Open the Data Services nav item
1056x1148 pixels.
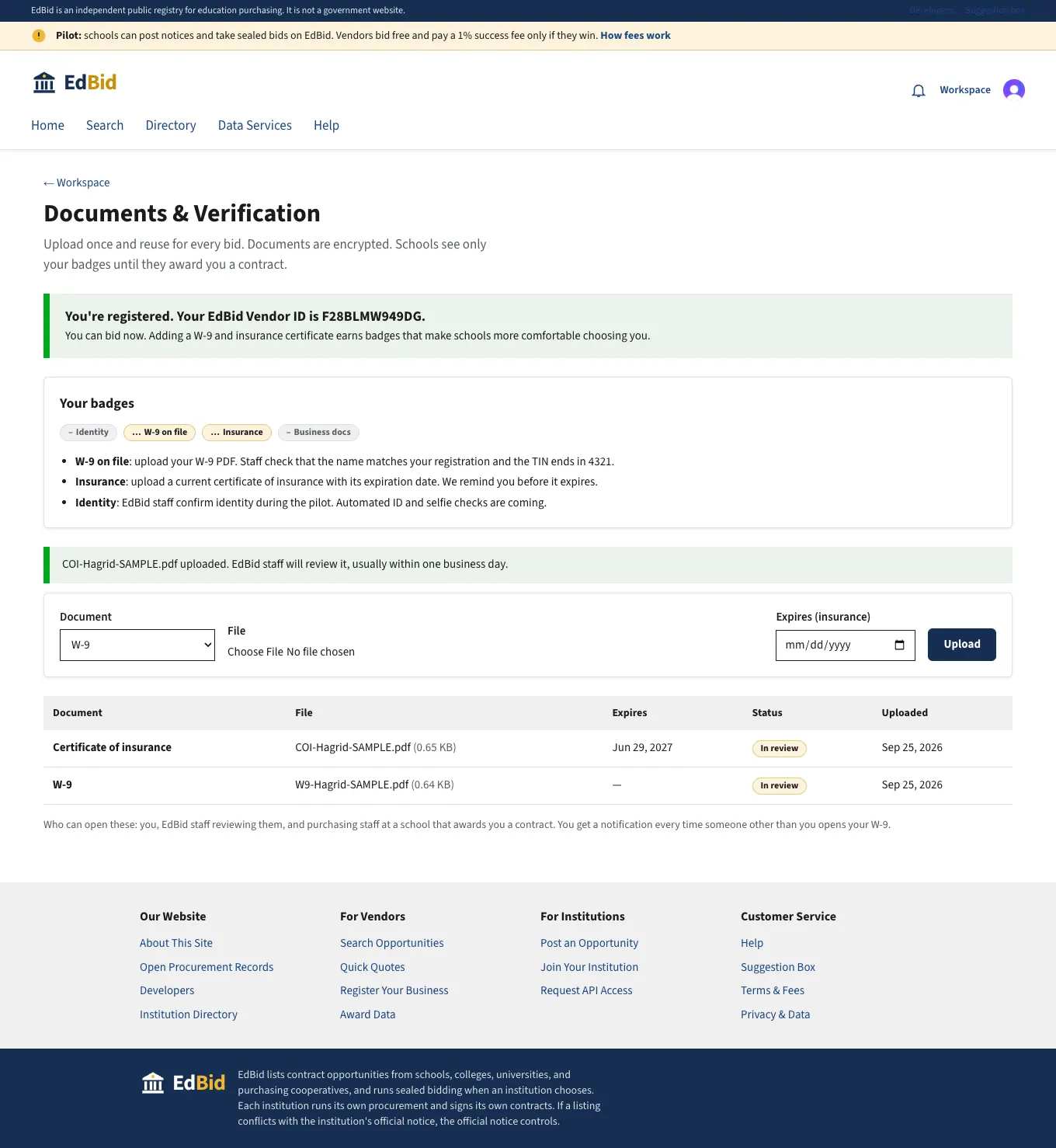pyautogui.click(x=255, y=126)
